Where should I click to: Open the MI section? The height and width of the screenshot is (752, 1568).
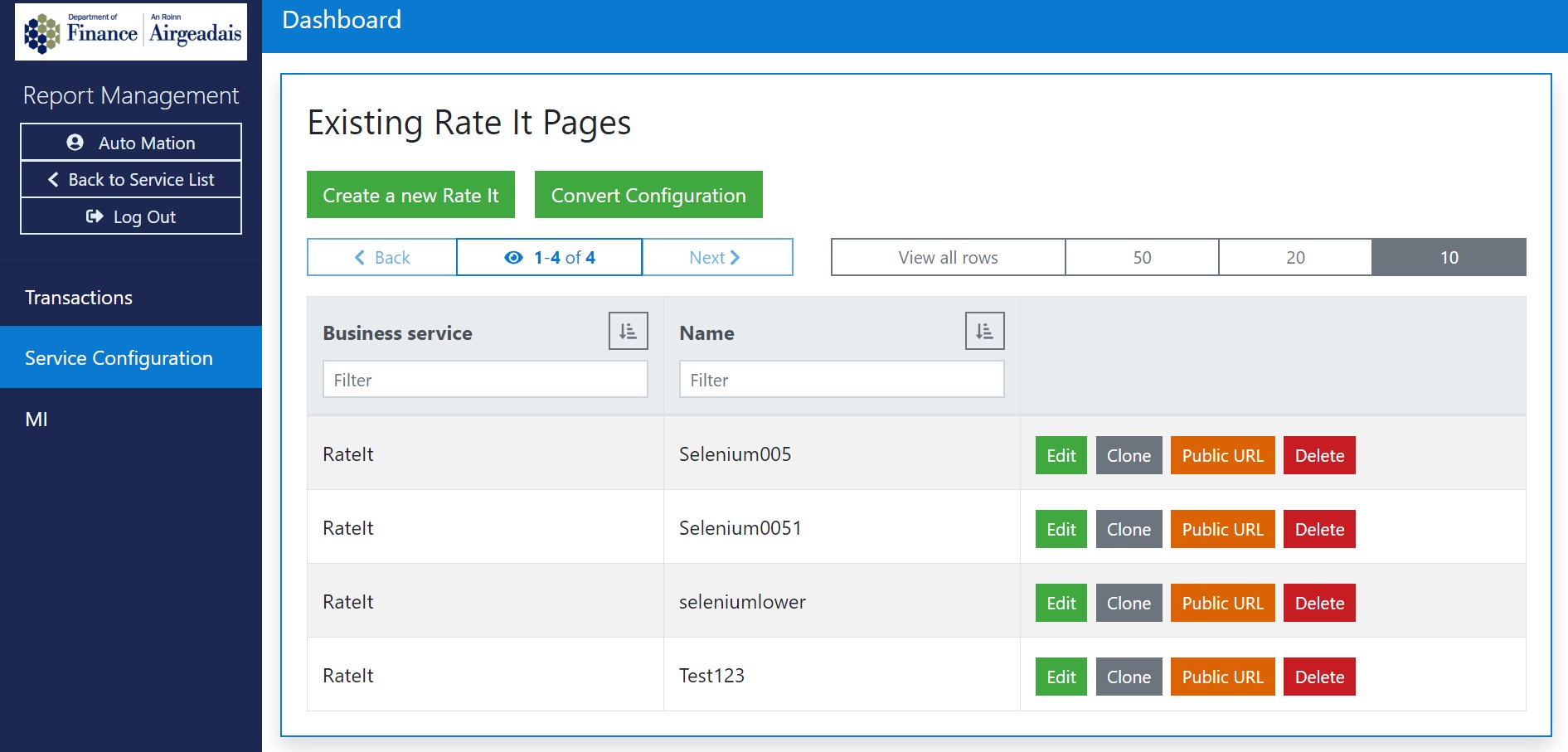[x=131, y=419]
